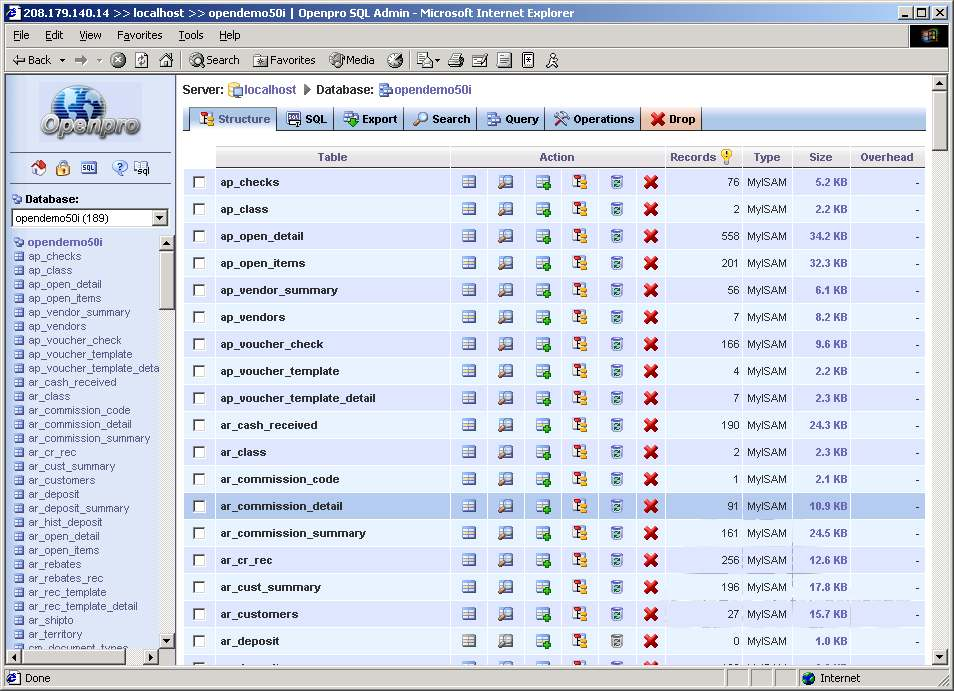Click the padlock logout icon in sidebar

pyautogui.click(x=63, y=168)
